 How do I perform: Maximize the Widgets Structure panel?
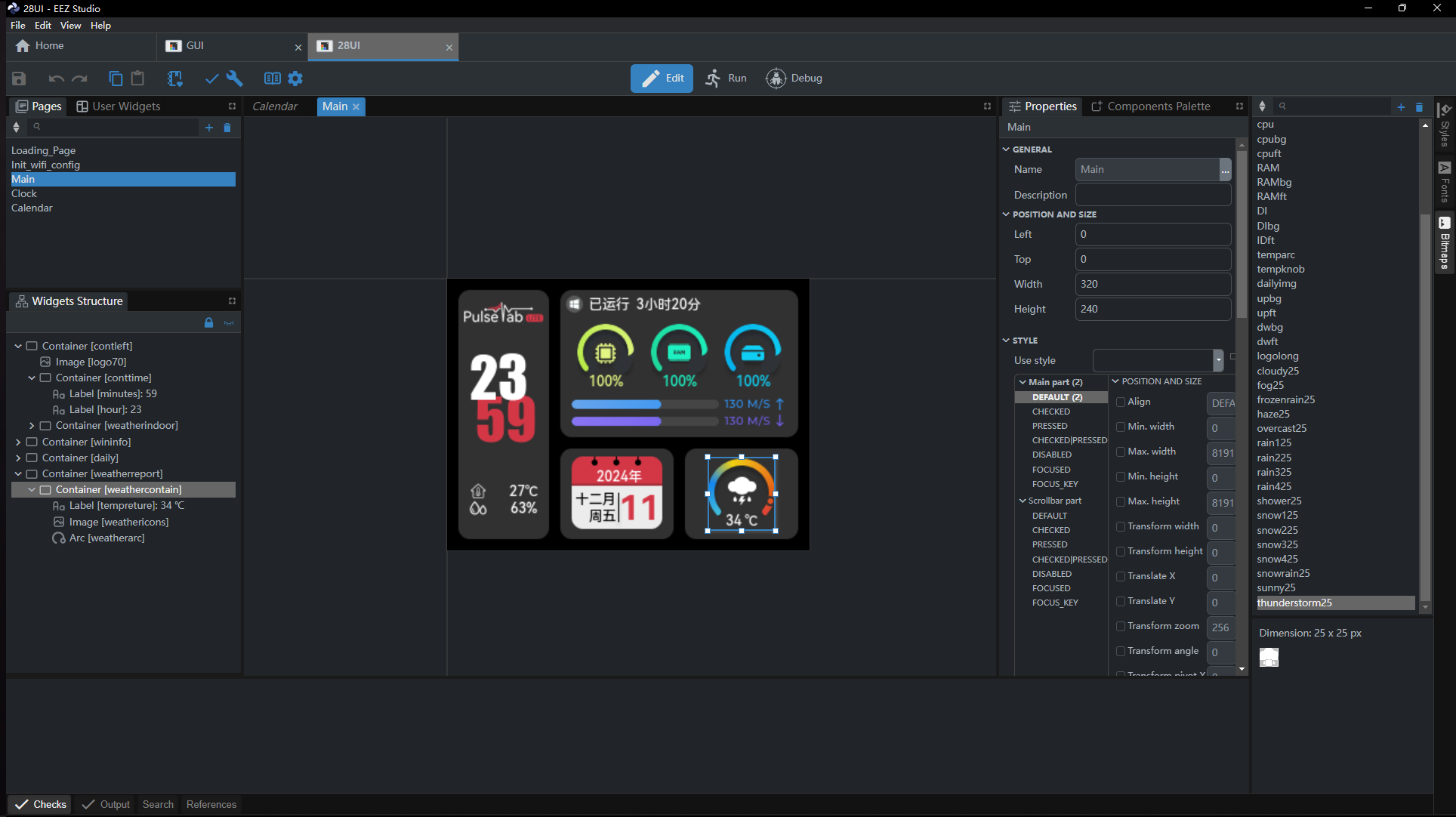(232, 301)
